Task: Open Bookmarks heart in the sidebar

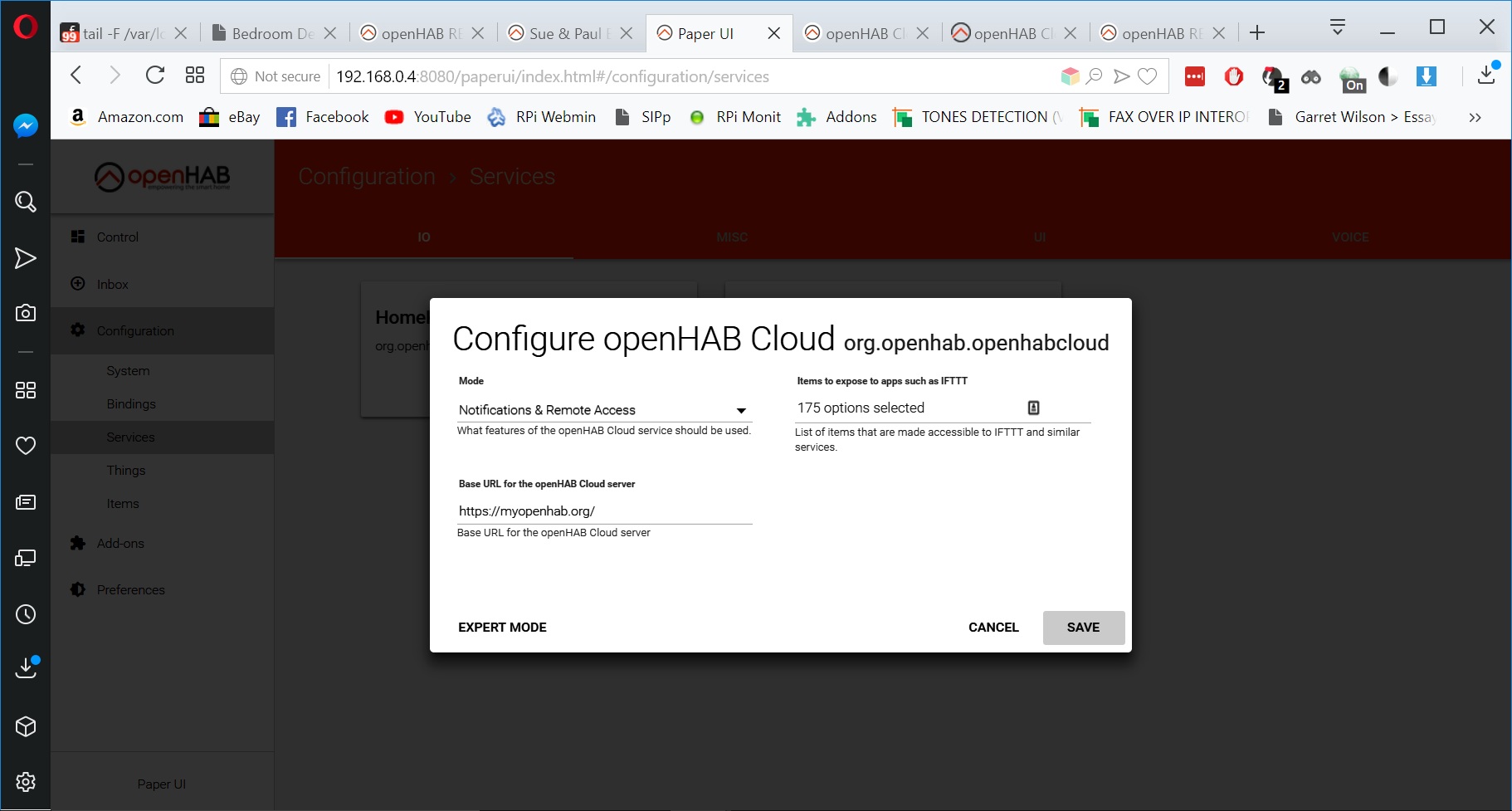Action: (x=26, y=446)
